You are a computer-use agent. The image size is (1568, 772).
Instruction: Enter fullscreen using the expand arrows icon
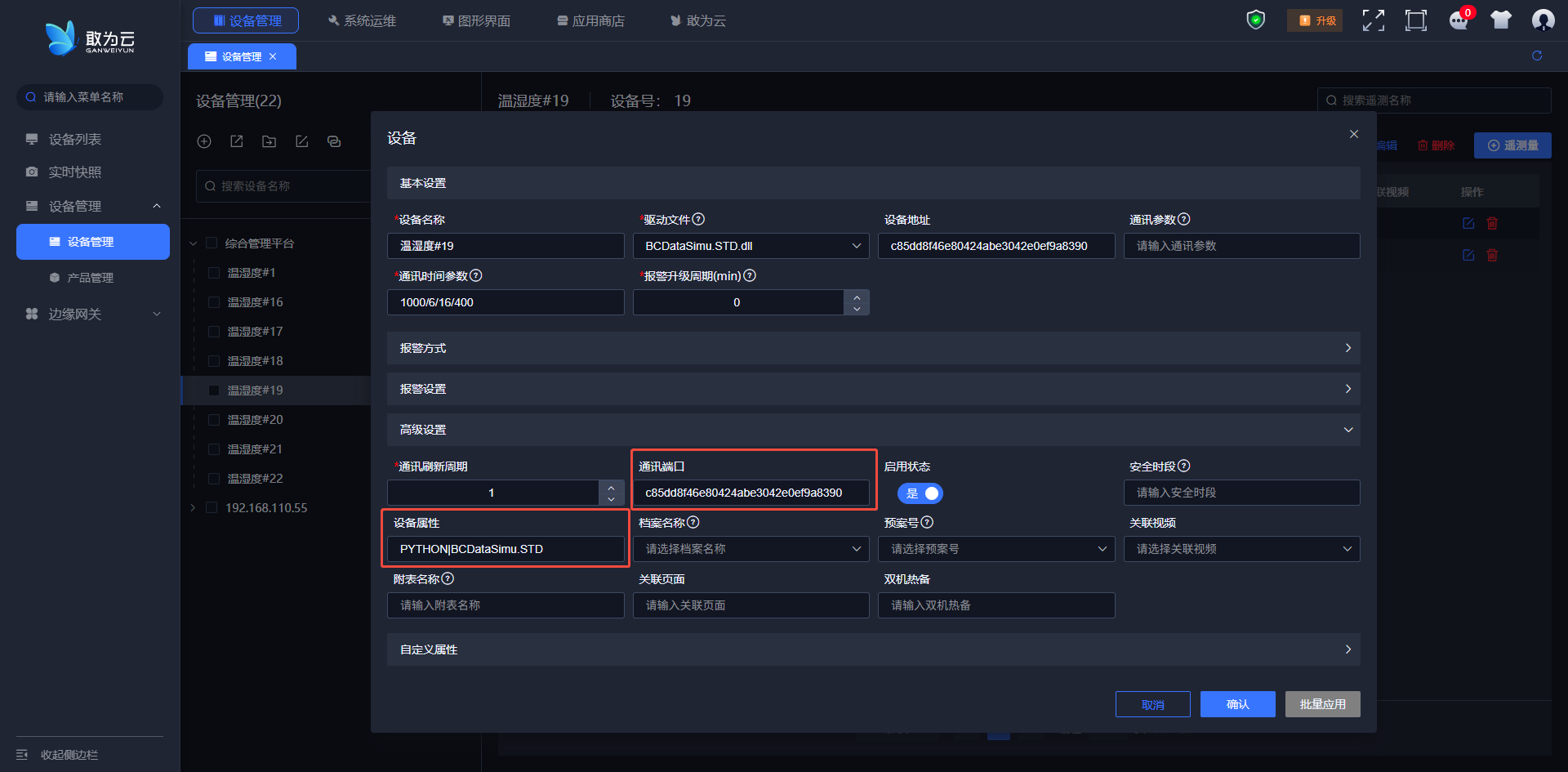[x=1373, y=20]
